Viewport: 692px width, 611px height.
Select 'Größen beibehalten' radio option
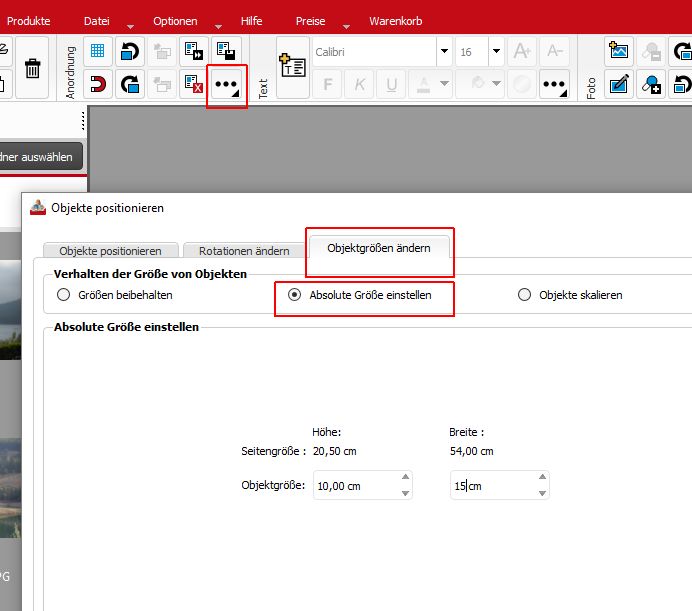point(64,295)
